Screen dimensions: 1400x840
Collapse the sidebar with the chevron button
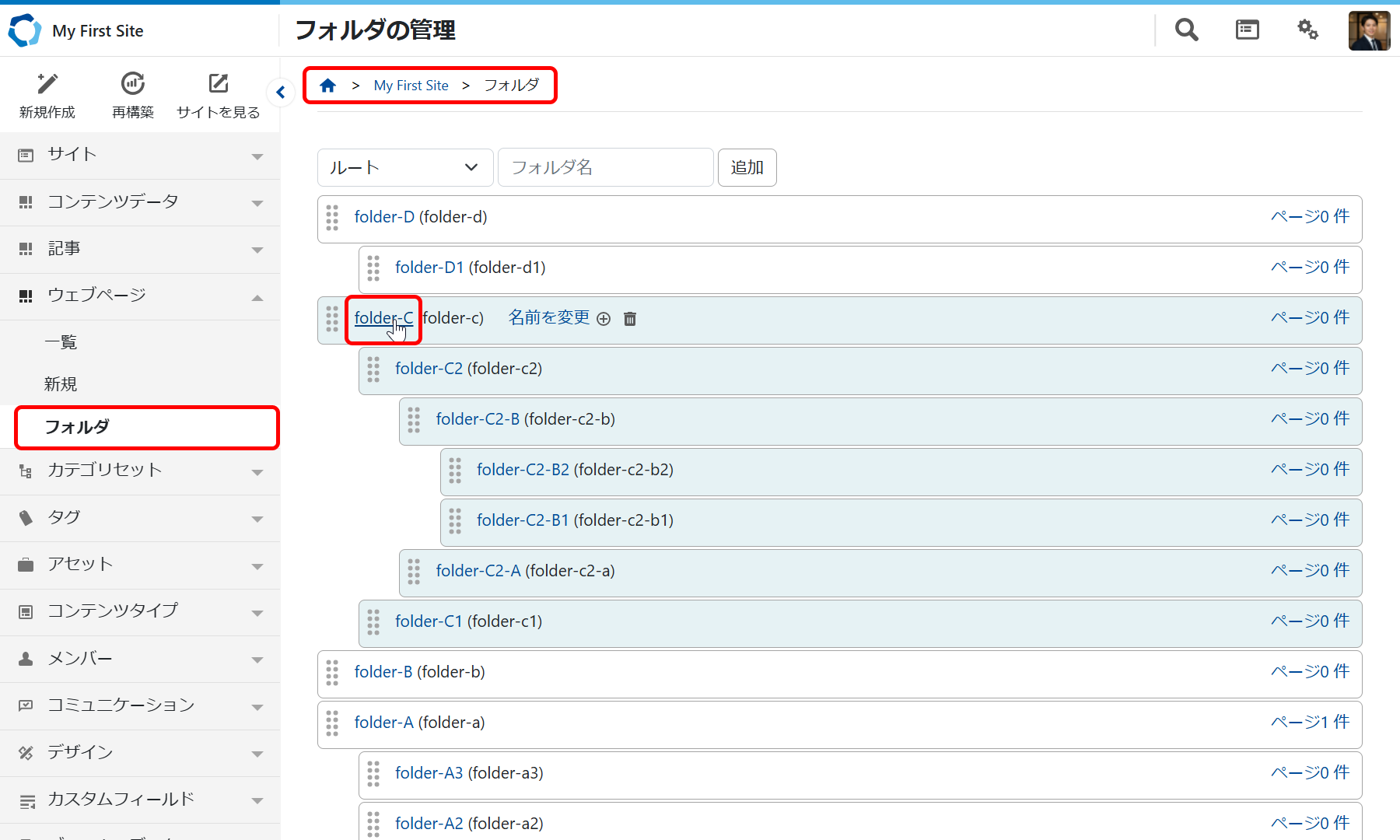coord(281,93)
